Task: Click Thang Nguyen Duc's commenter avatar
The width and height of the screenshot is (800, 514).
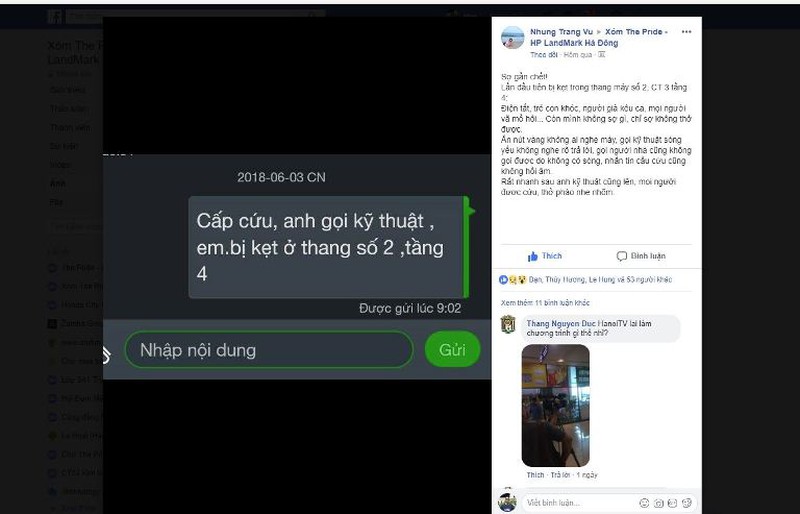Action: coord(508,325)
